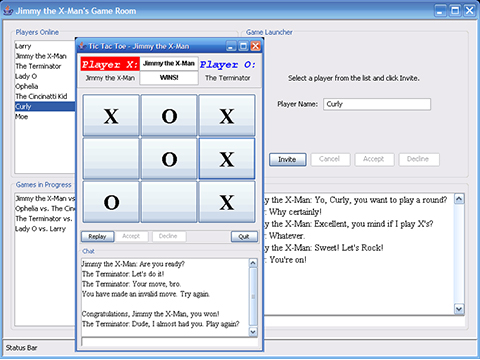This screenshot has height=360, width=480.
Task: Click the Tic Tac Toe chat input field
Action: click(169, 341)
